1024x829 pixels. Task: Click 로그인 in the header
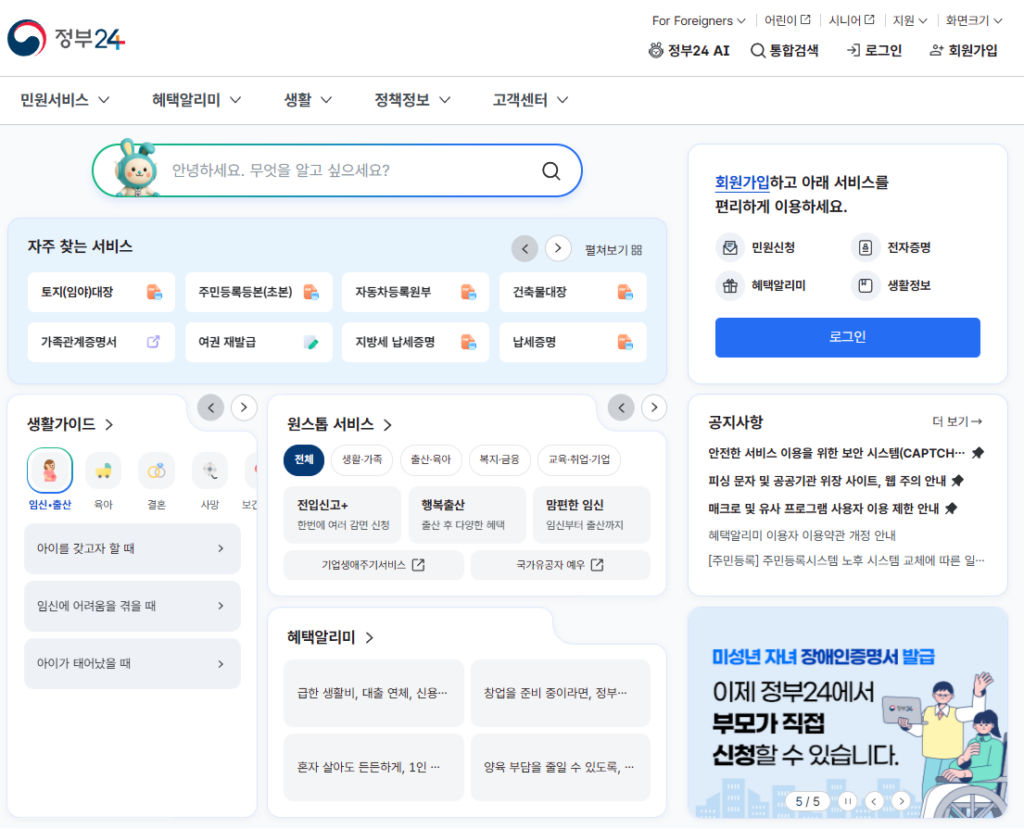coord(874,50)
